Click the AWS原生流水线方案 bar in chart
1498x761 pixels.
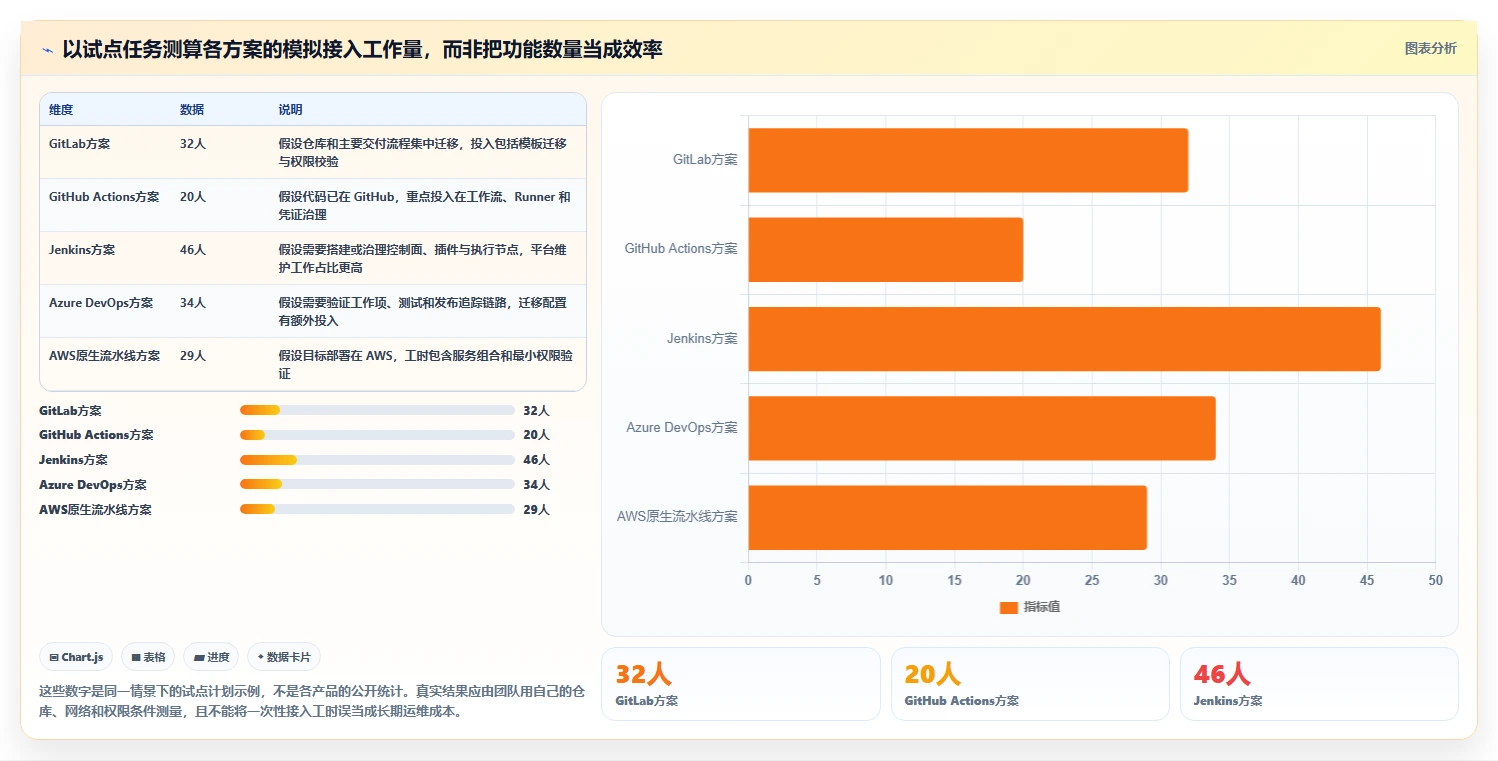[x=947, y=517]
